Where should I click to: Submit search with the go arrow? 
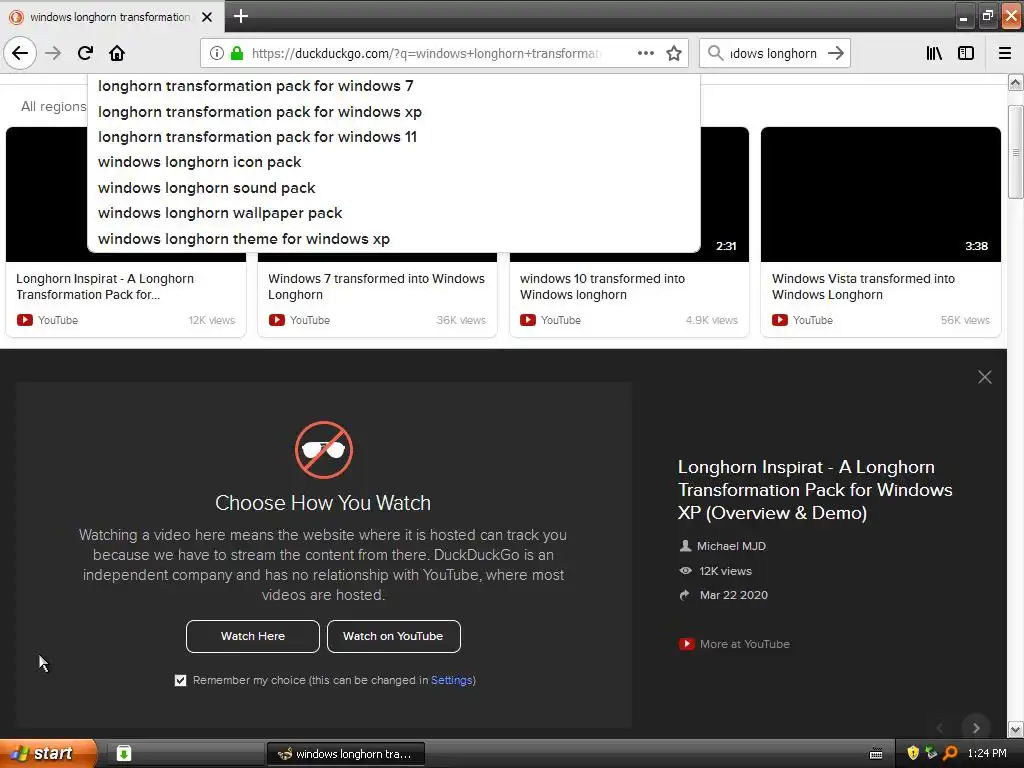pos(836,54)
